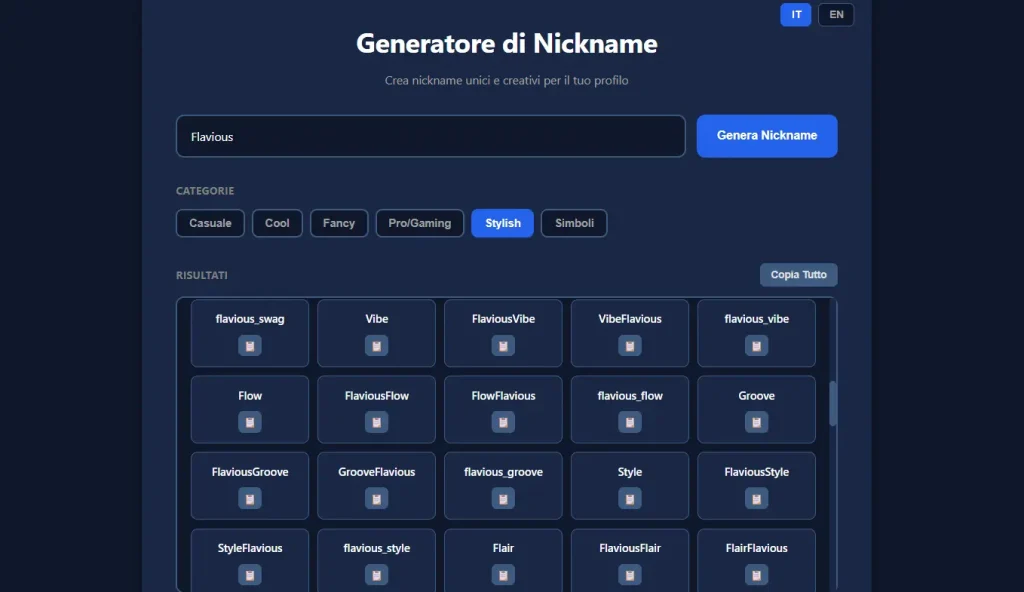Image resolution: width=1024 pixels, height=592 pixels.
Task: Copy flavious_vibe with its clipboard icon
Action: (x=756, y=346)
